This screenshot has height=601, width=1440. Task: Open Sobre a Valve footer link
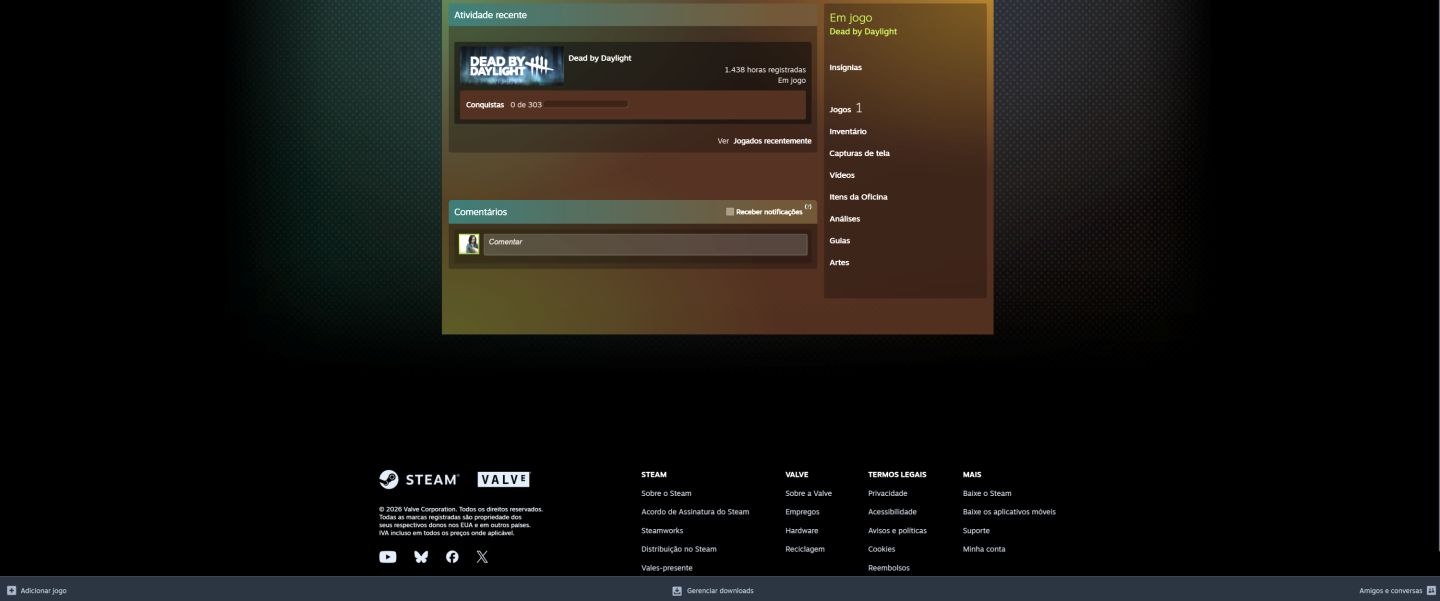click(x=808, y=493)
